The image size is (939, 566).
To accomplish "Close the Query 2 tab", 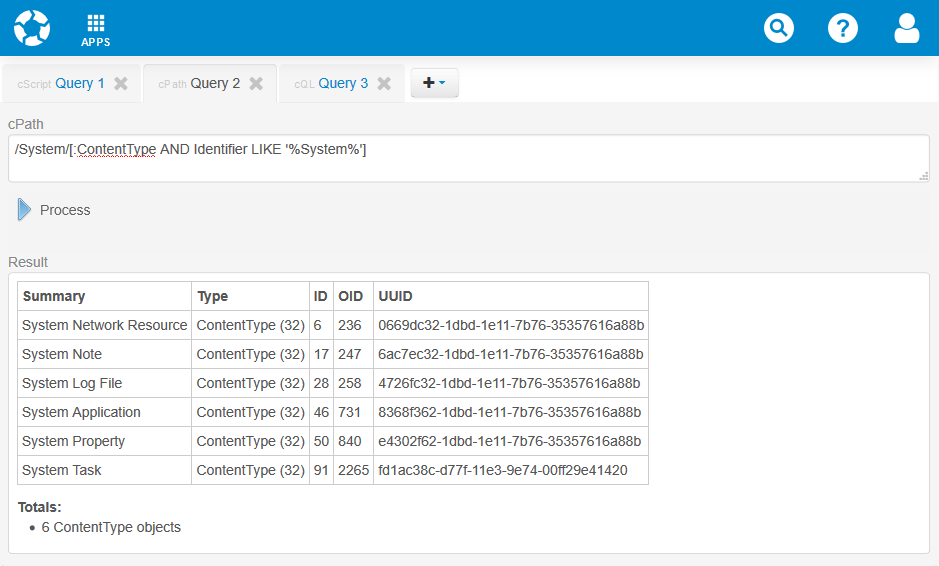I will 256,84.
